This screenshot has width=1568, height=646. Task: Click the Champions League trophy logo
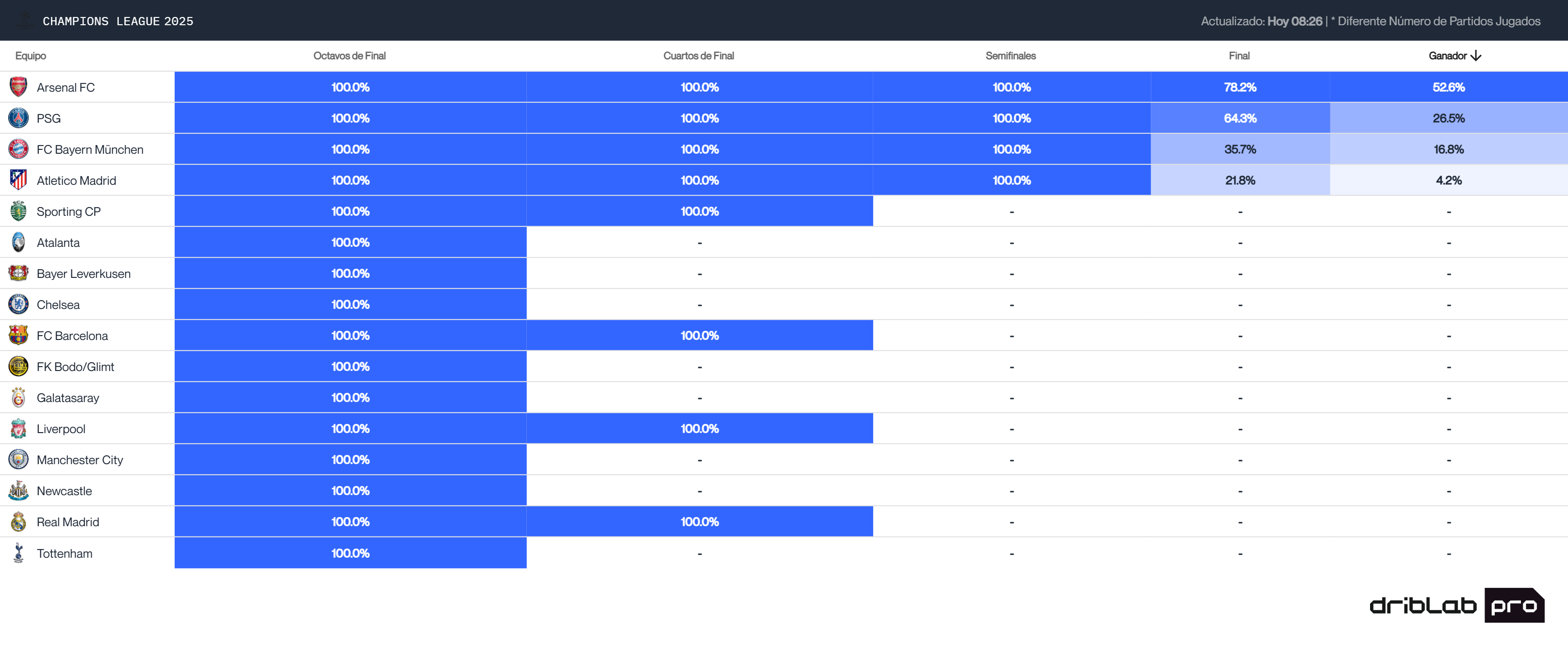click(x=25, y=20)
